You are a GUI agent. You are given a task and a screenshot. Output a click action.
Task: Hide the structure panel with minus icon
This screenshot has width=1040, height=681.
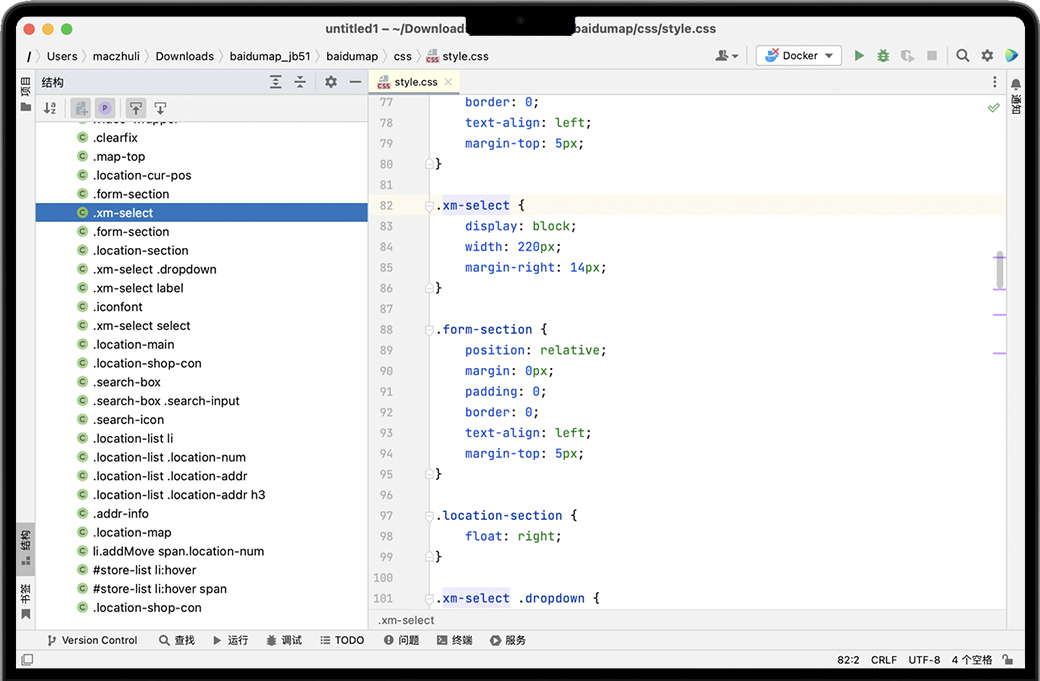(x=355, y=82)
